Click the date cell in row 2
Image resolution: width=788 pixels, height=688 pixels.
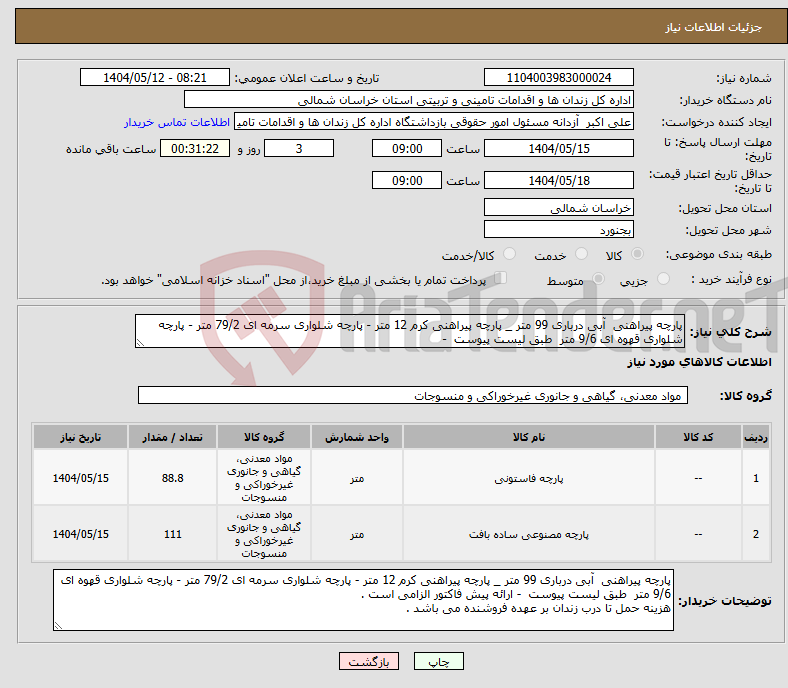(x=80, y=534)
